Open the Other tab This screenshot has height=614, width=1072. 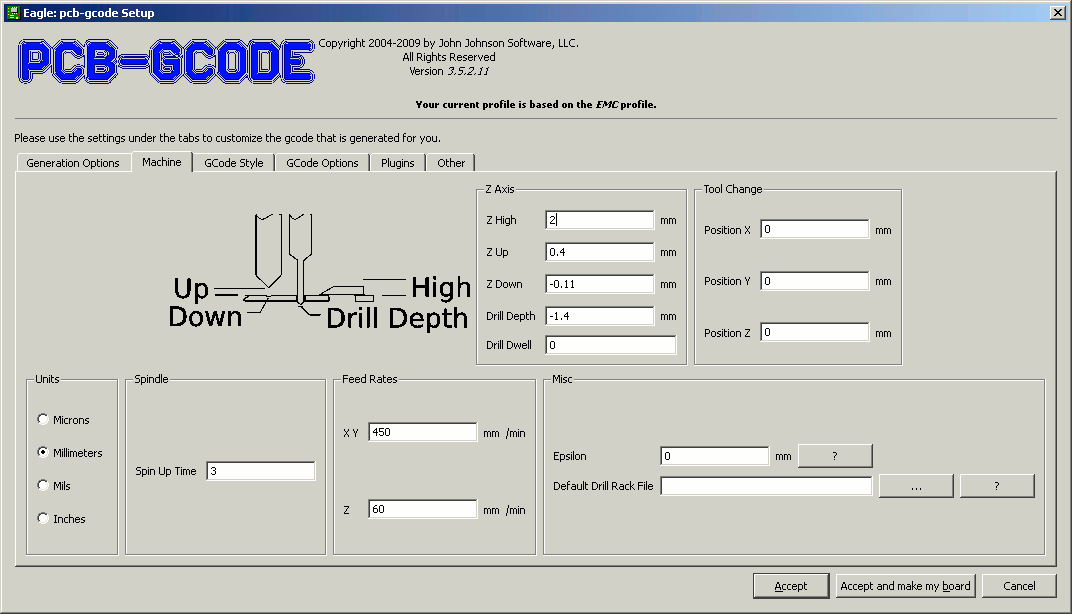point(451,163)
